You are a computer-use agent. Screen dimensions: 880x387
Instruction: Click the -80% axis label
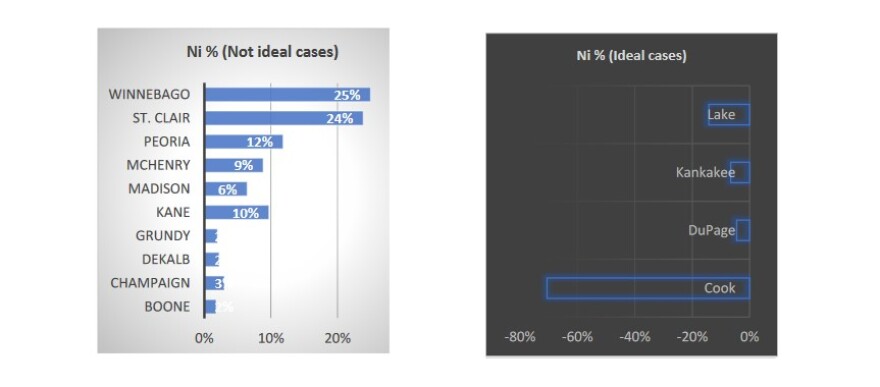(x=520, y=337)
